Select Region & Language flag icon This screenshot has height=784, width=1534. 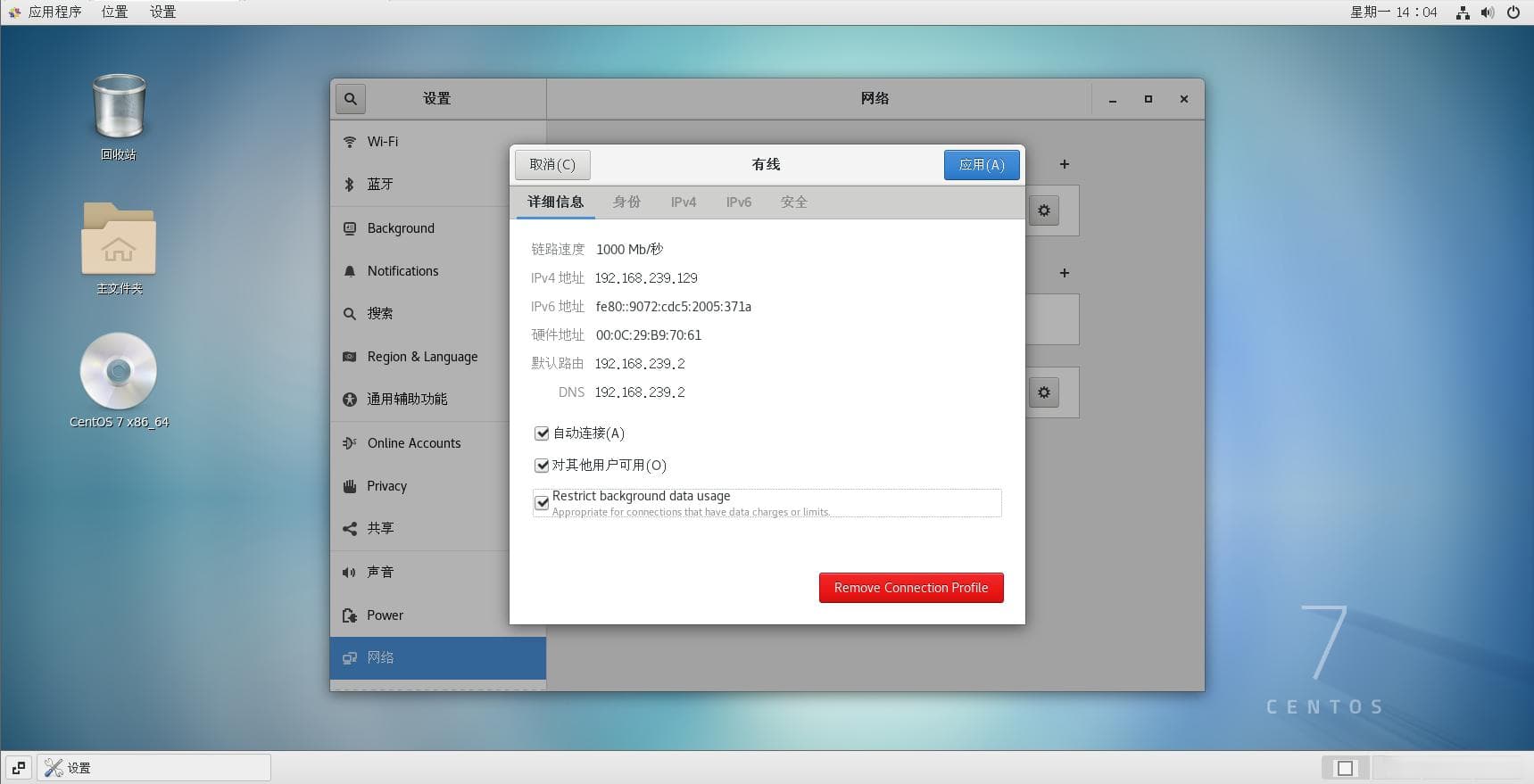point(350,357)
